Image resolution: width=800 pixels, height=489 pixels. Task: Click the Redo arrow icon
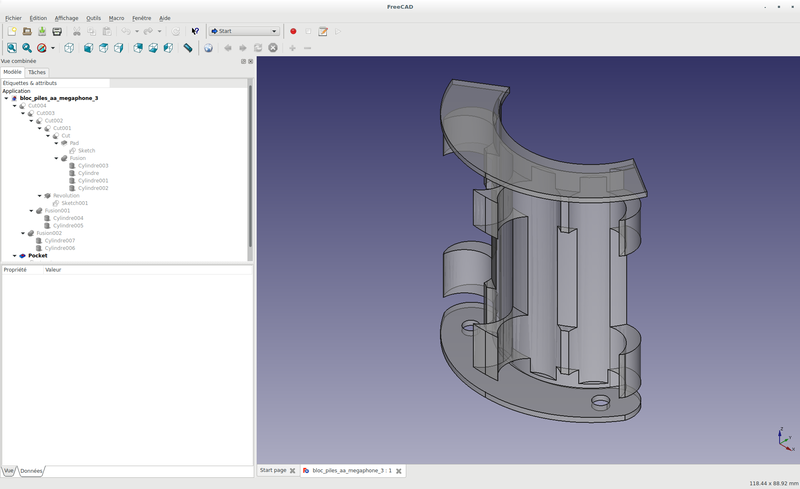click(x=148, y=31)
